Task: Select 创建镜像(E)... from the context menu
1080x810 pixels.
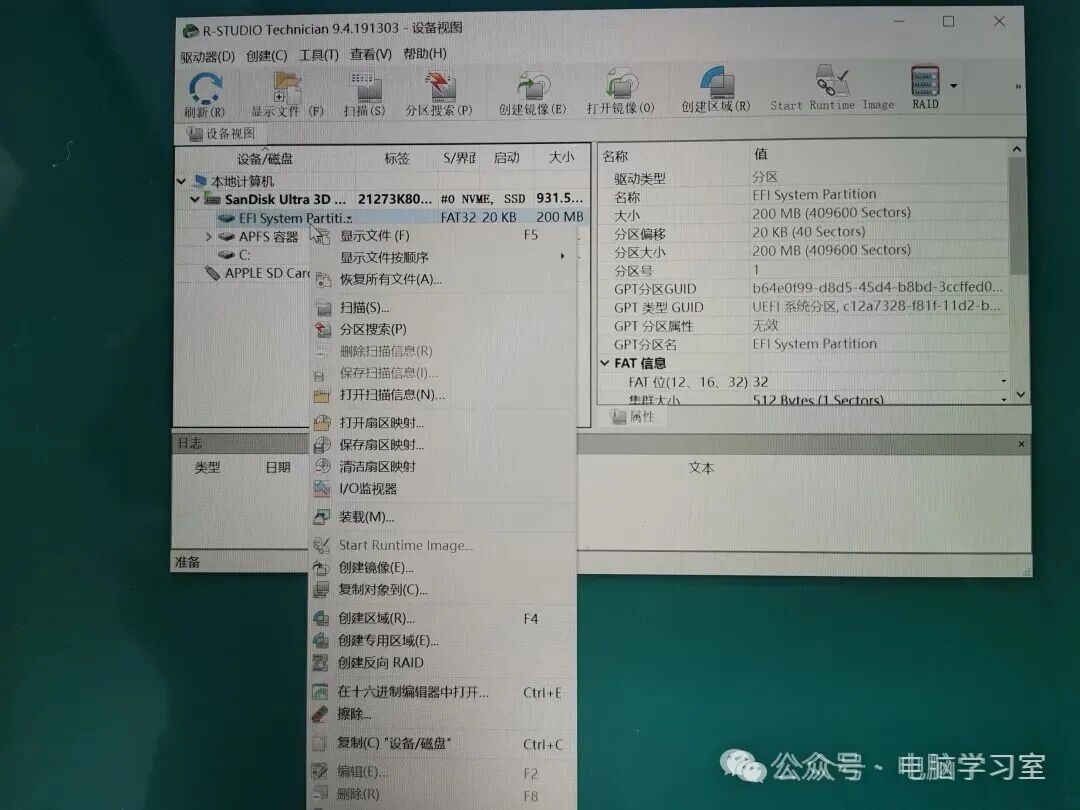Action: pyautogui.click(x=376, y=567)
